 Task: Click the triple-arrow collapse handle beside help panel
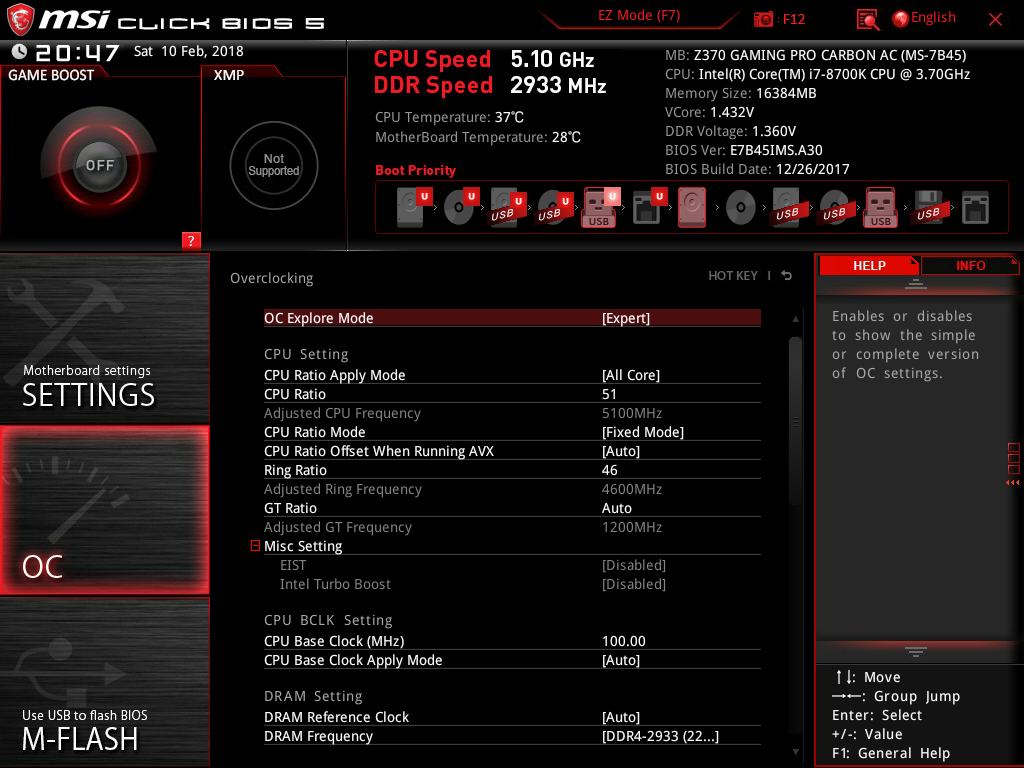[1012, 483]
